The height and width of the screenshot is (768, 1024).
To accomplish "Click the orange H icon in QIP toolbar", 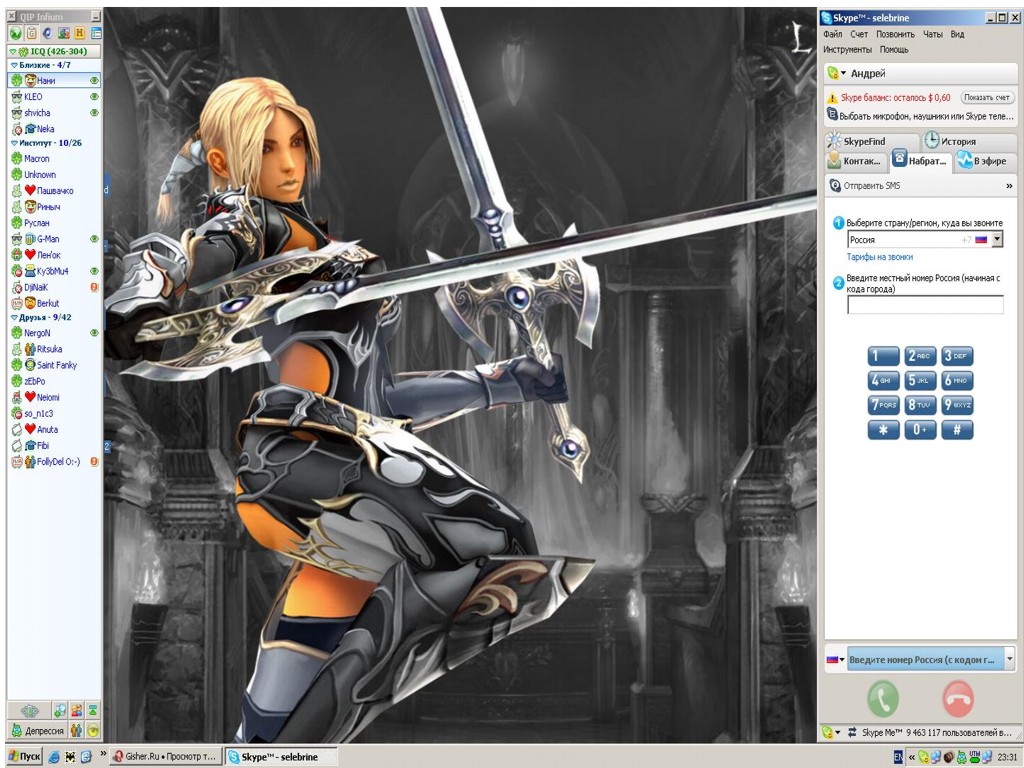I will pyautogui.click(x=79, y=33).
